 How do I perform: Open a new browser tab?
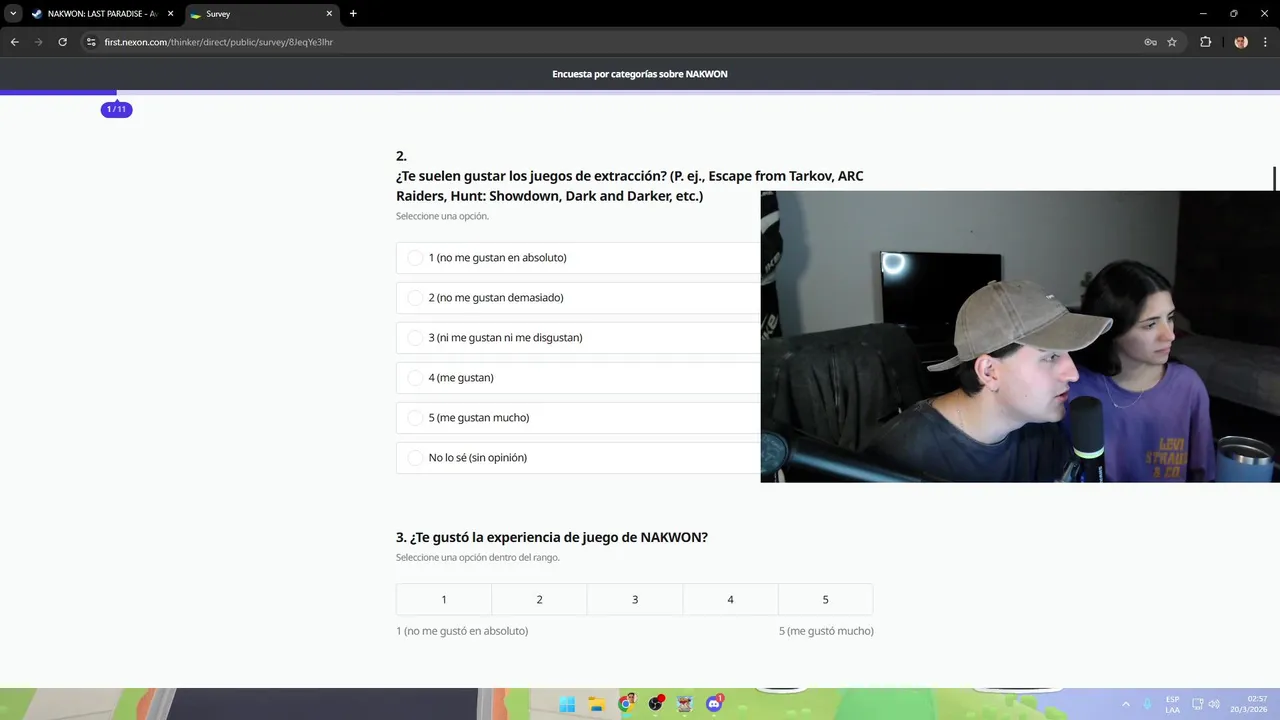[x=353, y=14]
